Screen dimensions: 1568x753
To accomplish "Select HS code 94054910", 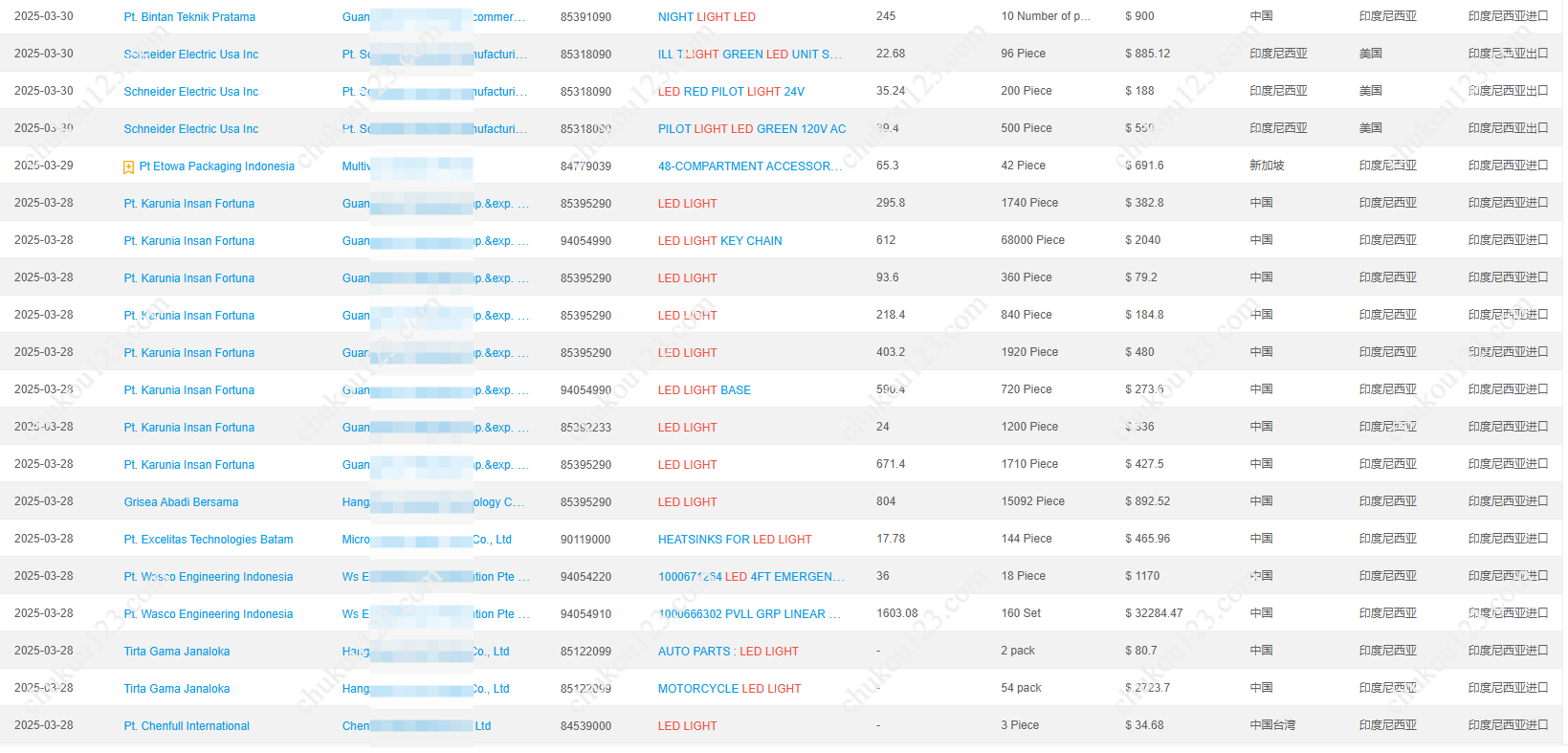I will click(585, 614).
